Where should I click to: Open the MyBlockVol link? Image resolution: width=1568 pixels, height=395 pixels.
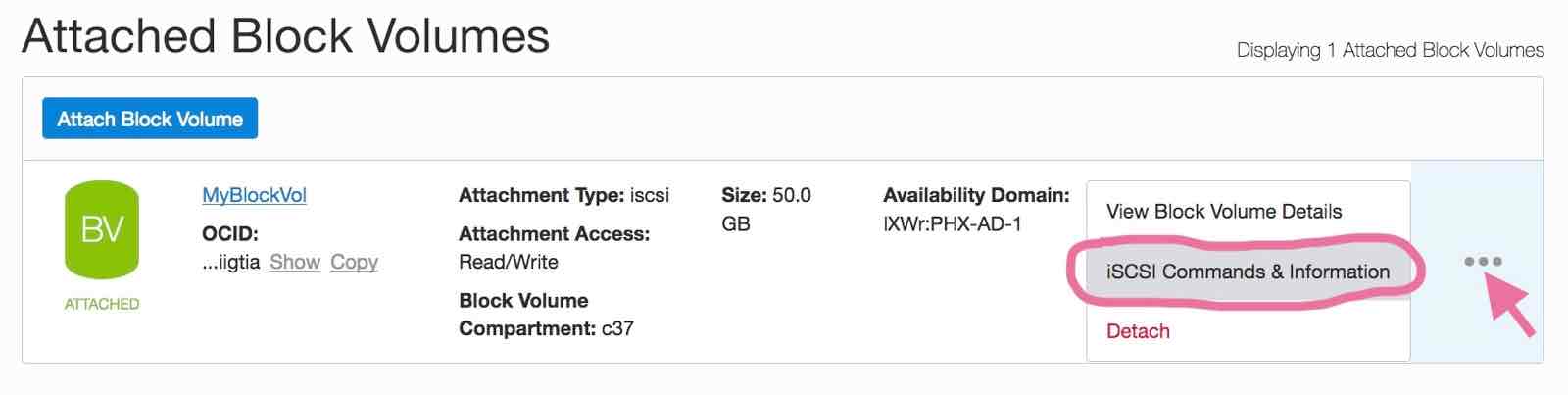pos(254,195)
